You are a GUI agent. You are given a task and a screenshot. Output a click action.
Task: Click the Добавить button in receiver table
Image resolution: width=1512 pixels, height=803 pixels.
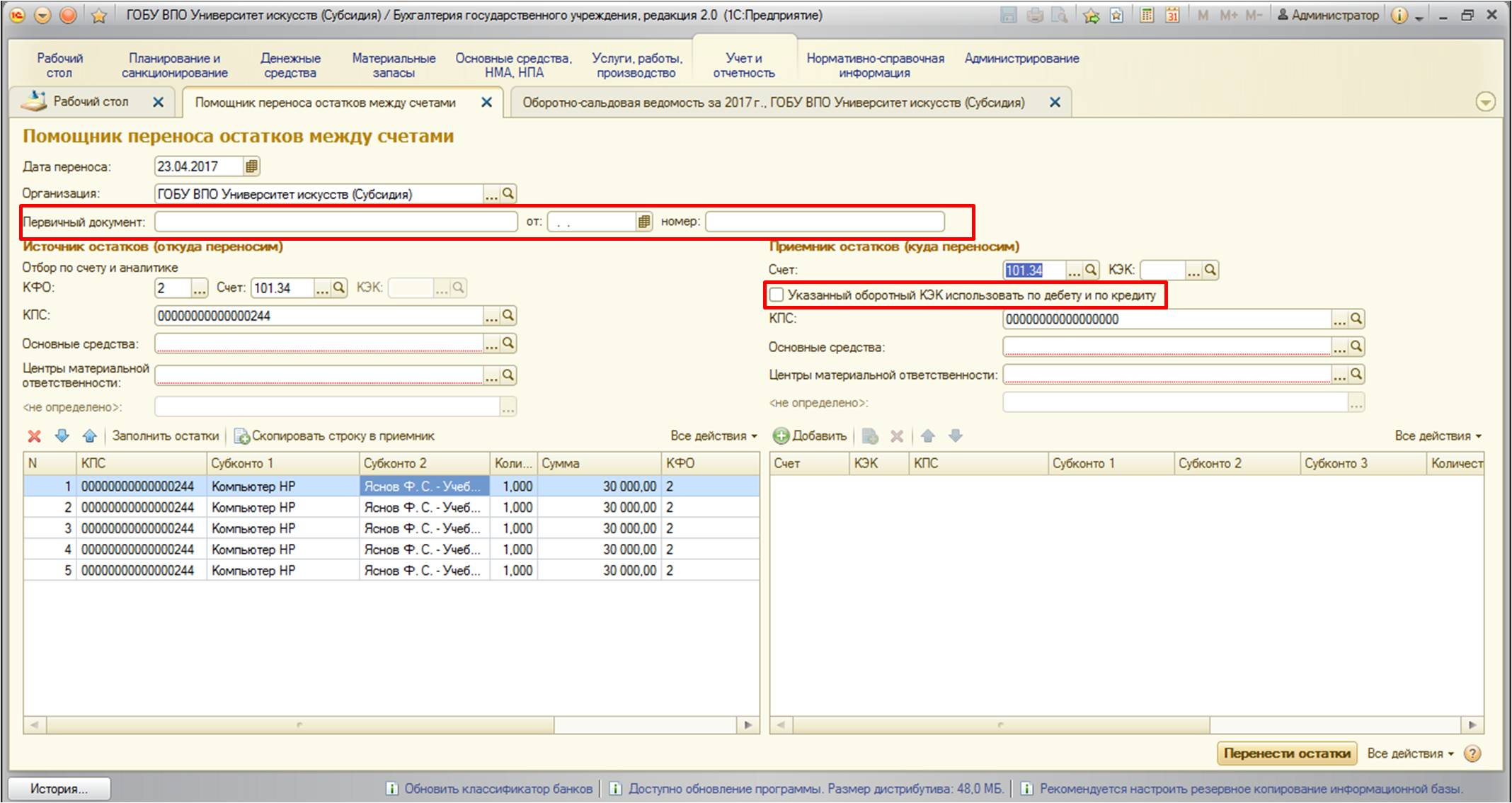click(810, 436)
